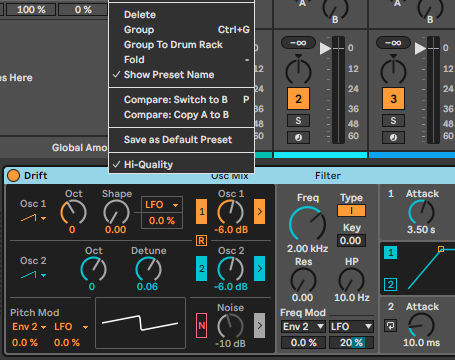Toggle Noise filter routing arrow
The width and height of the screenshot is (455, 360).
(x=260, y=325)
